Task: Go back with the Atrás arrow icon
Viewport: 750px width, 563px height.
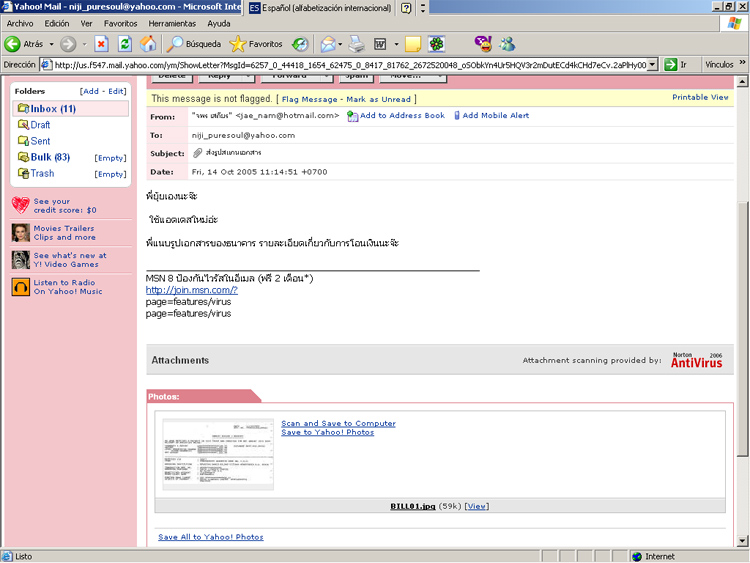Action: 12,44
